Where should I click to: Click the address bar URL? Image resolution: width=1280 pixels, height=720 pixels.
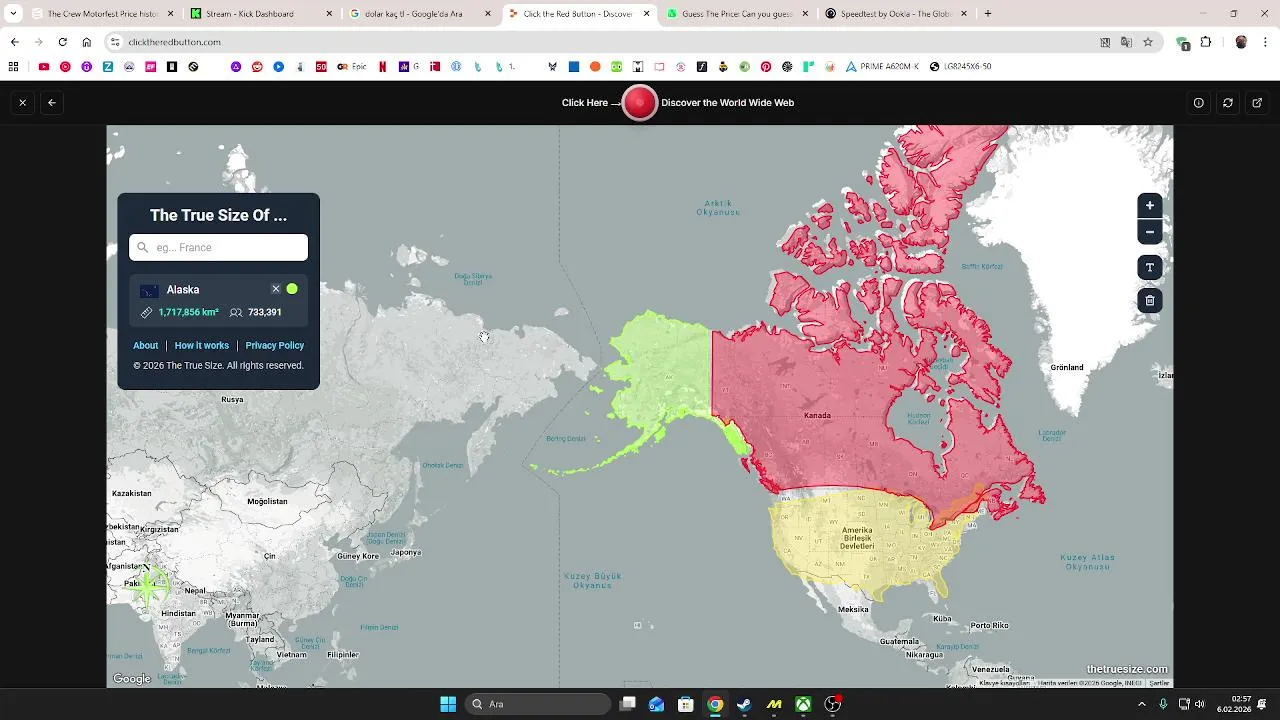pyautogui.click(x=174, y=42)
